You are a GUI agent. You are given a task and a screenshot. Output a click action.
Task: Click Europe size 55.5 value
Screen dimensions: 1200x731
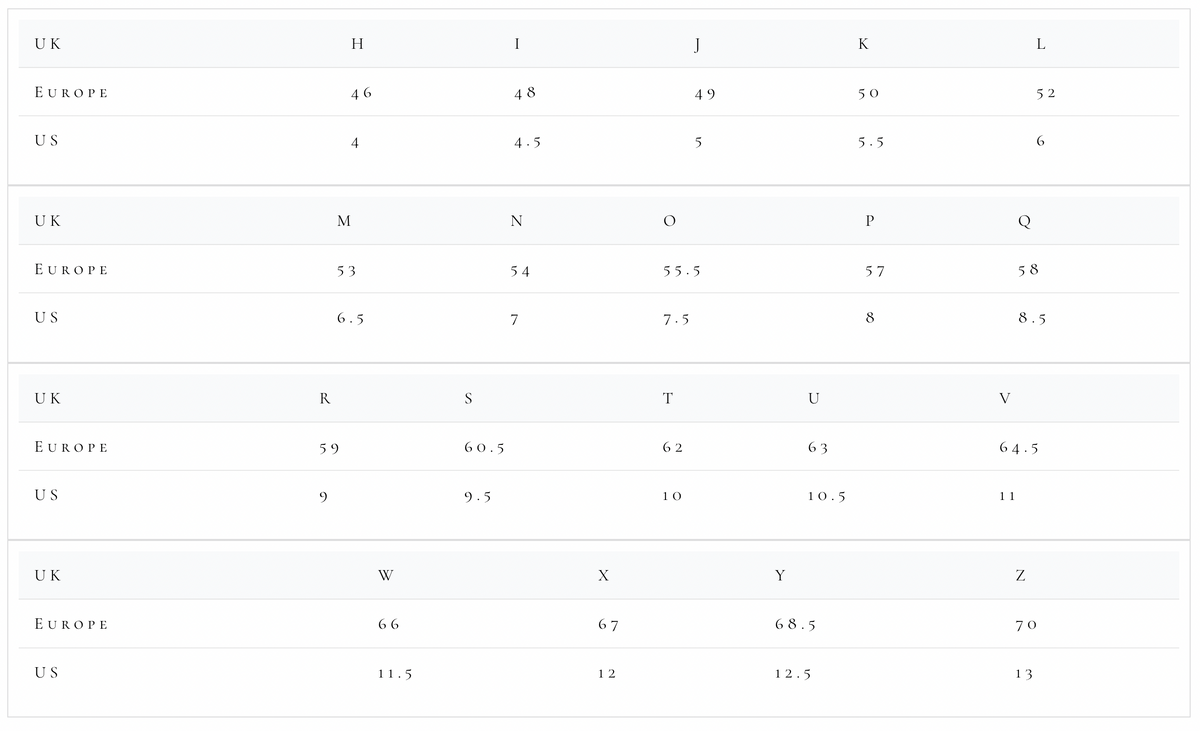[x=682, y=270]
